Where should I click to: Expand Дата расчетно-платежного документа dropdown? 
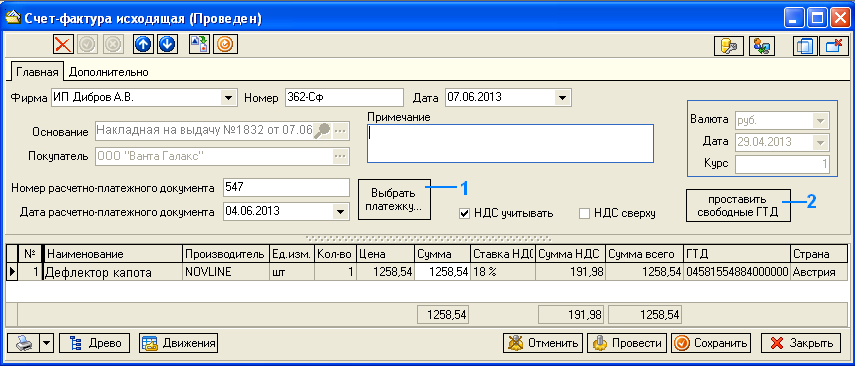tap(340, 212)
